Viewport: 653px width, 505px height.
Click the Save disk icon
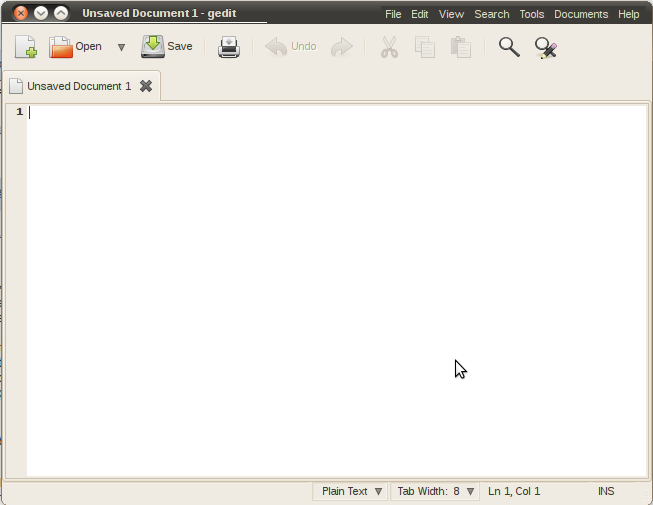pyautogui.click(x=153, y=47)
